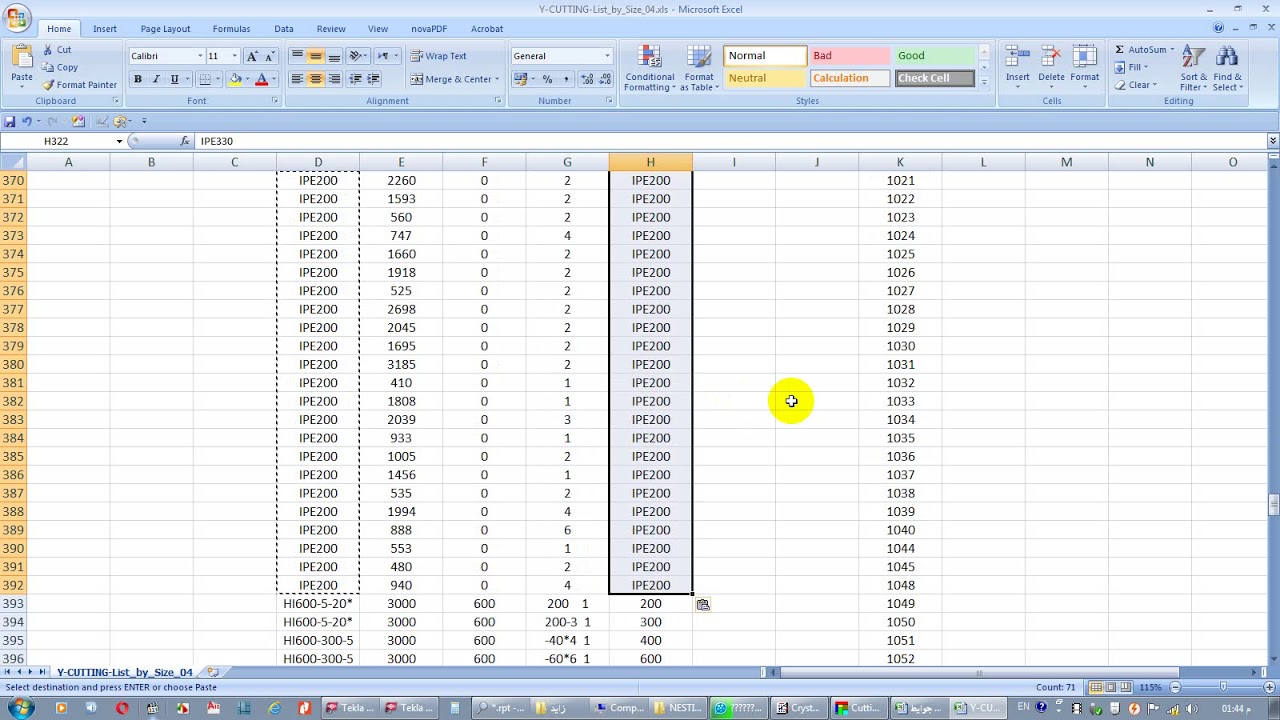The height and width of the screenshot is (720, 1280).
Task: Click the Save icon in Quick Access Toolbar
Action: (x=10, y=121)
